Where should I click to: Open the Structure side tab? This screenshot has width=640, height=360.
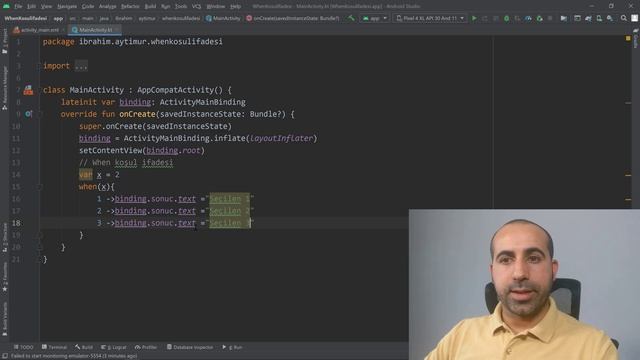tap(5, 238)
